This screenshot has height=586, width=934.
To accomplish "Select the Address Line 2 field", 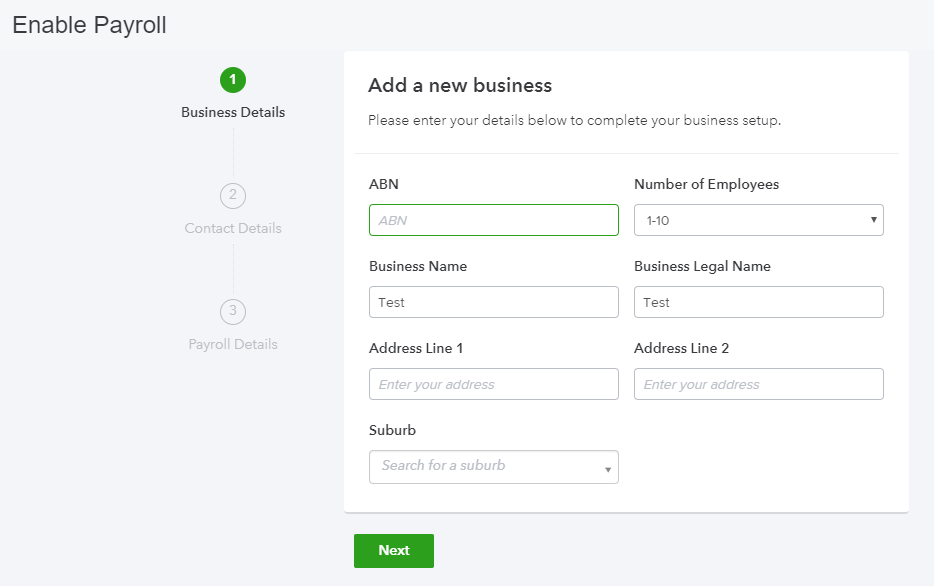I will (758, 384).
